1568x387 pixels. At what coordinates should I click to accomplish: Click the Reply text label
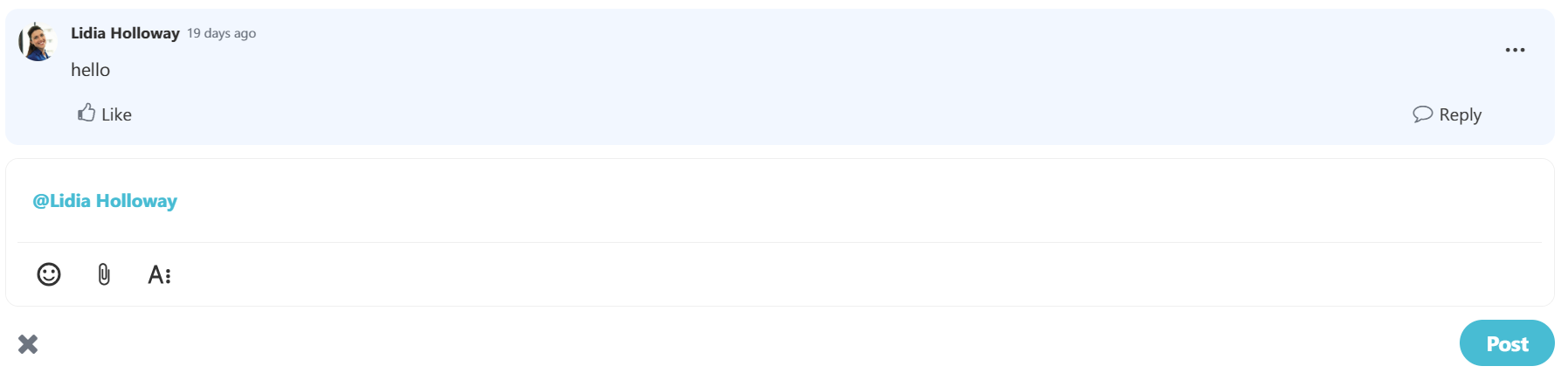(x=1460, y=114)
